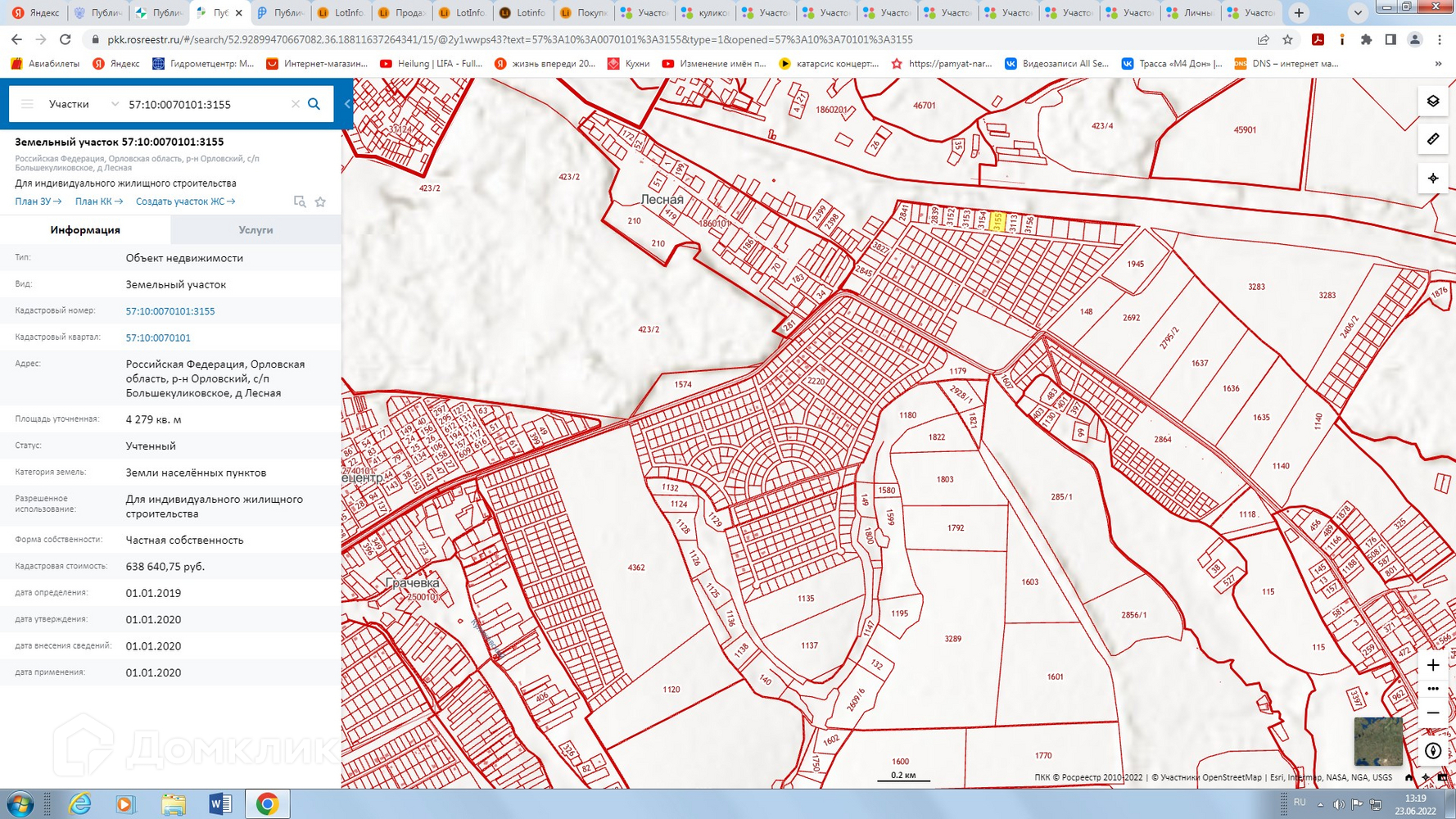Open Microsoft Word from the taskbar
This screenshot has height=819, width=1456.
click(220, 804)
